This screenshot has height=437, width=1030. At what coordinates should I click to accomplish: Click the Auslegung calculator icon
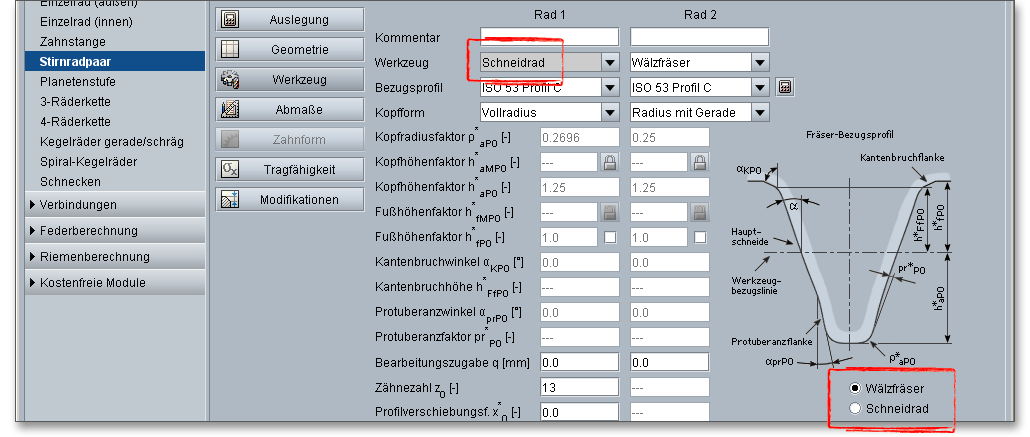pos(230,19)
